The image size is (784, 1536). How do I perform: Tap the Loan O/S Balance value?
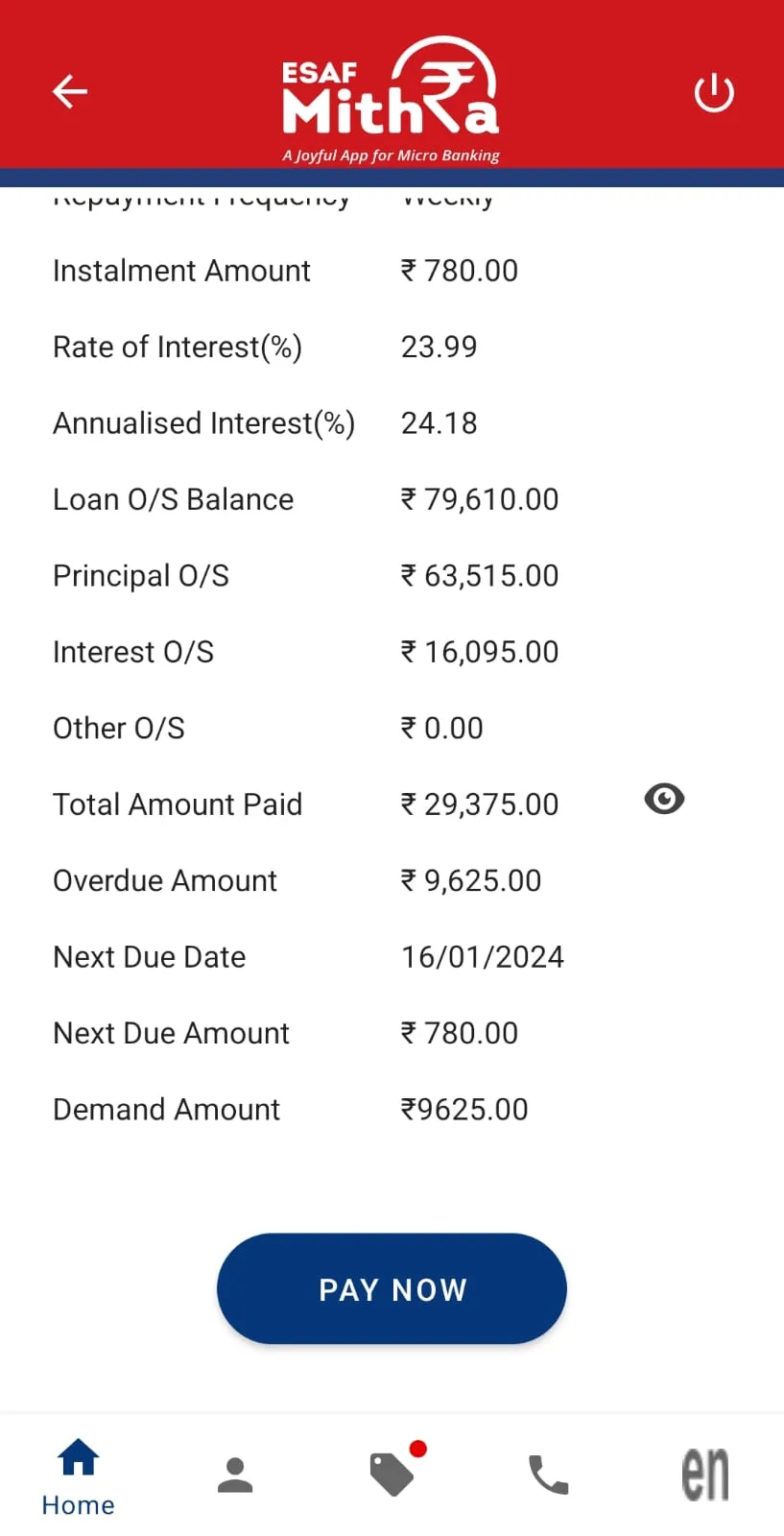point(479,499)
